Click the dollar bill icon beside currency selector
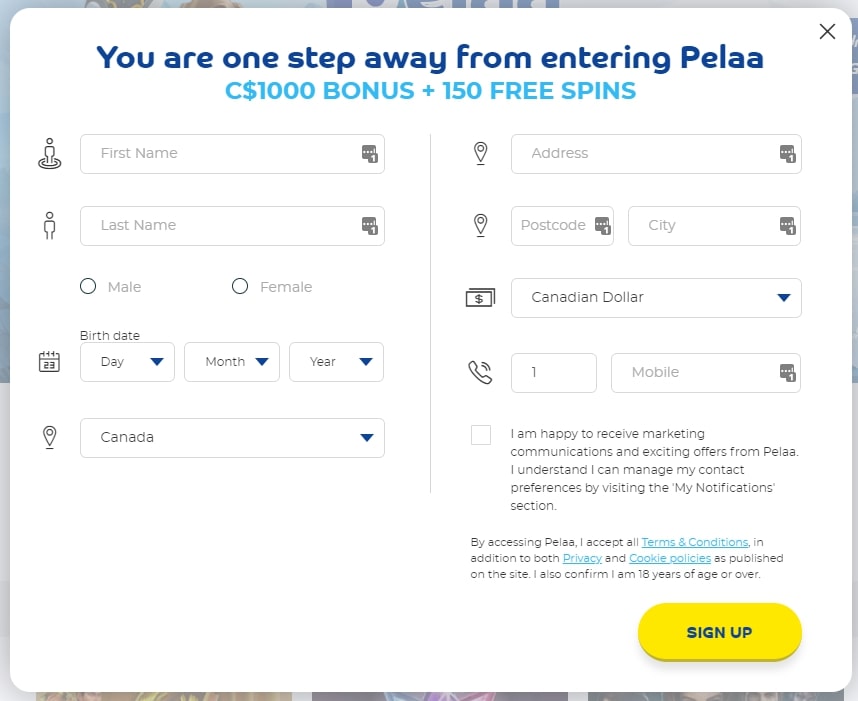This screenshot has width=858, height=701. pyautogui.click(x=480, y=297)
